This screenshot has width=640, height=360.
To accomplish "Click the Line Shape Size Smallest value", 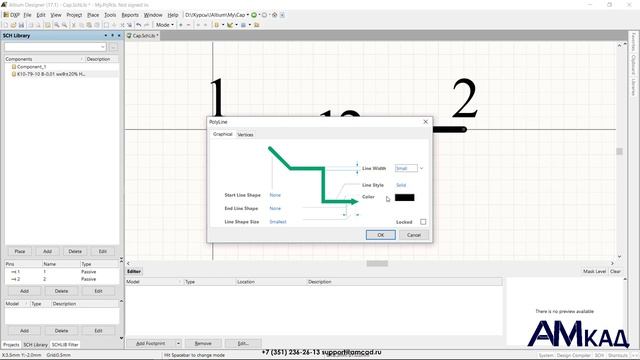I will coord(278,222).
